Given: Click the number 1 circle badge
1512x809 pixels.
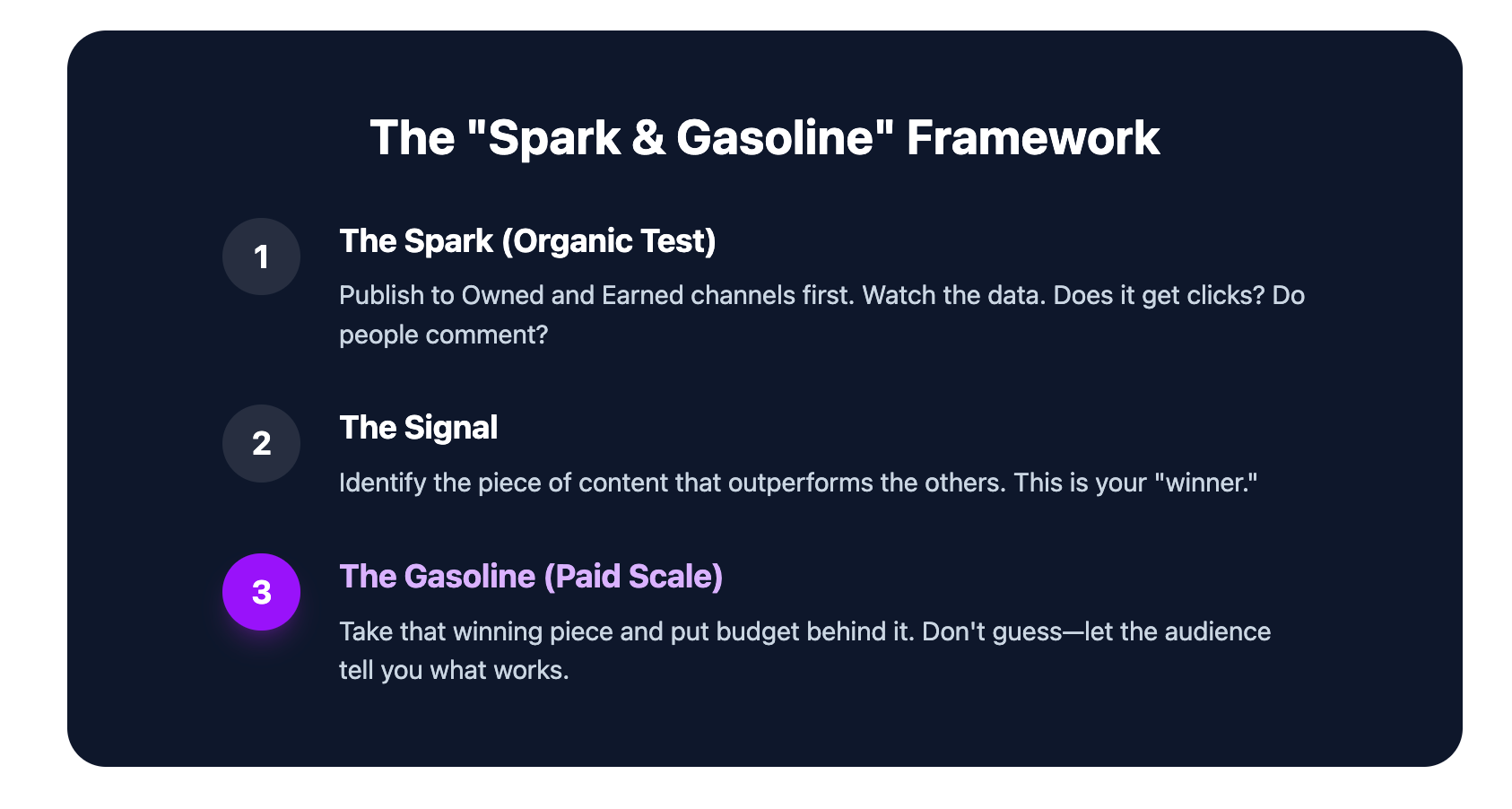Looking at the screenshot, I should [x=261, y=257].
